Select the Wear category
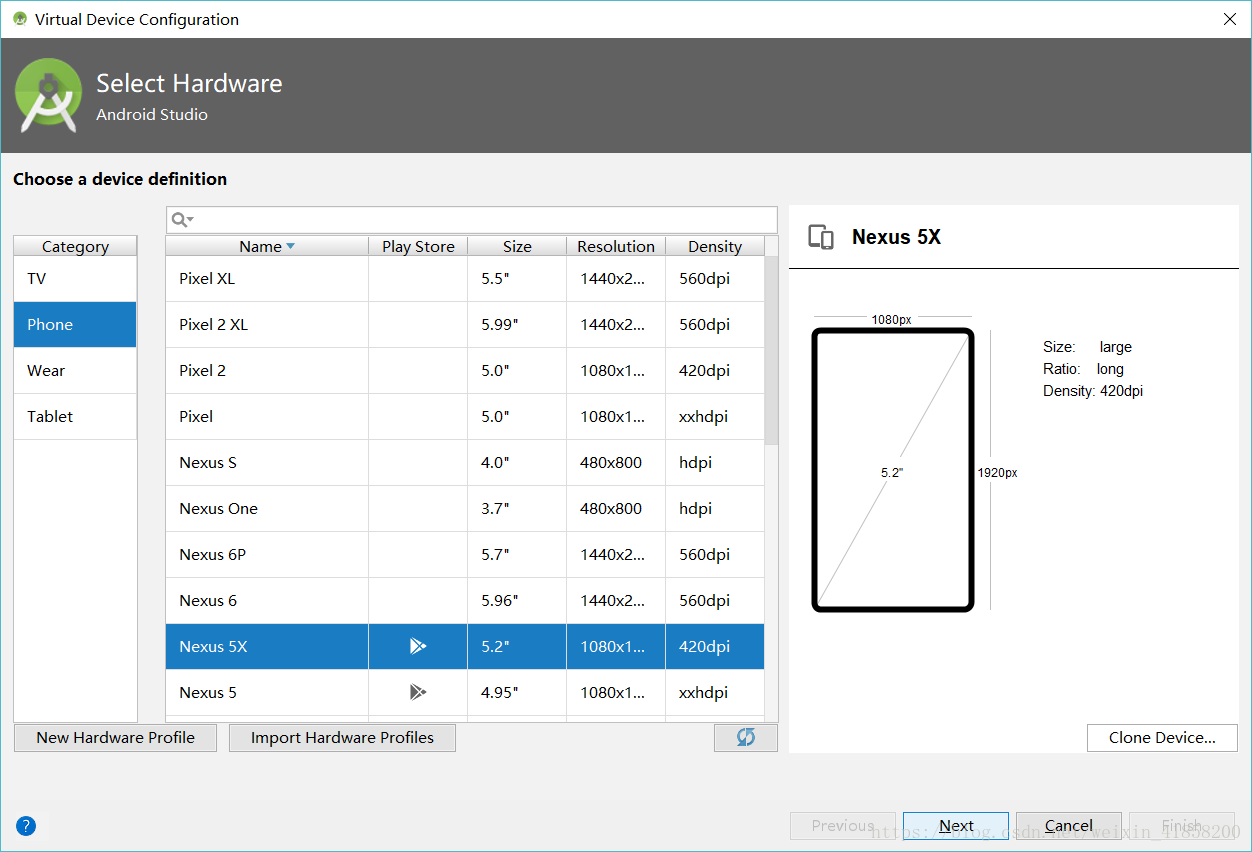The image size is (1252, 852). tap(75, 371)
